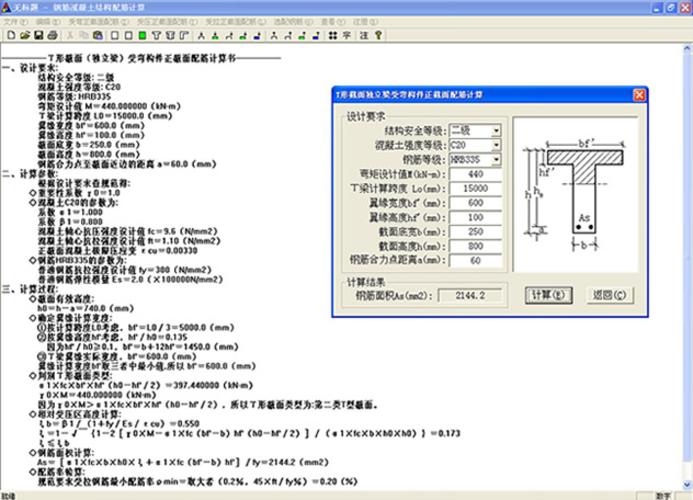
Task: Click member icon right after inverted-L icon
Action: (x=201, y=35)
